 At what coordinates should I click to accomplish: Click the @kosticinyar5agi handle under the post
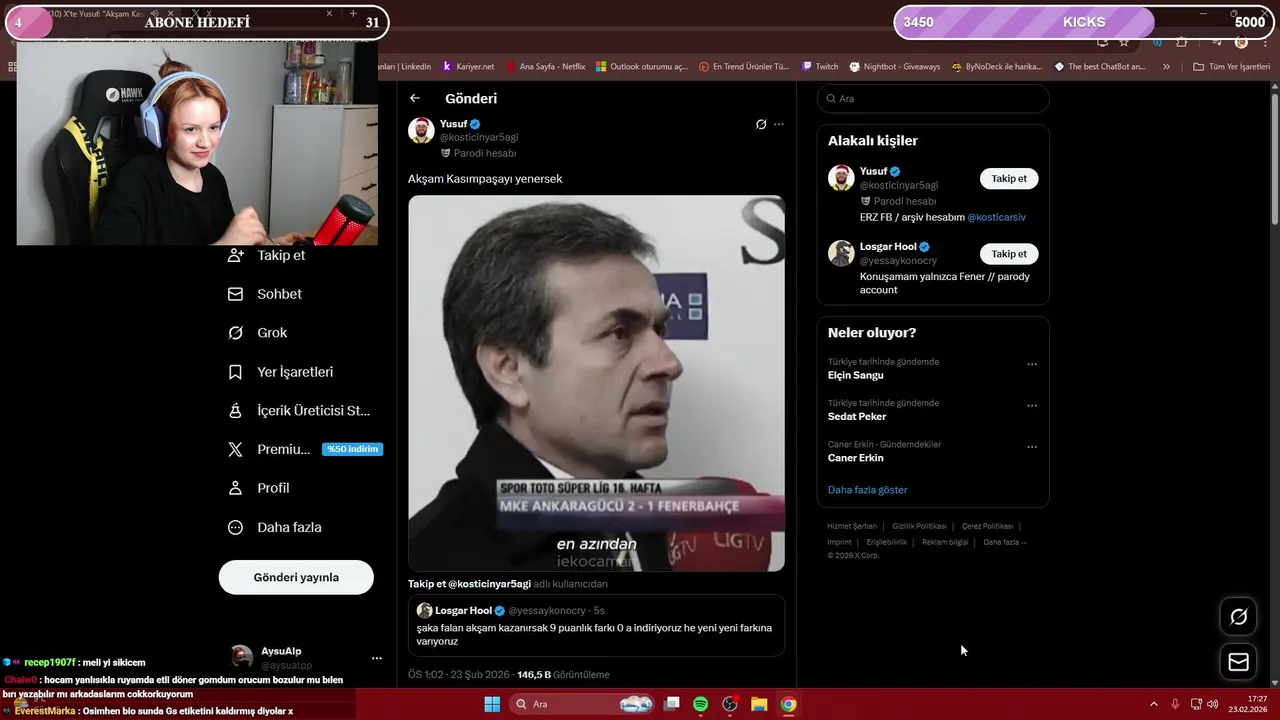489,584
